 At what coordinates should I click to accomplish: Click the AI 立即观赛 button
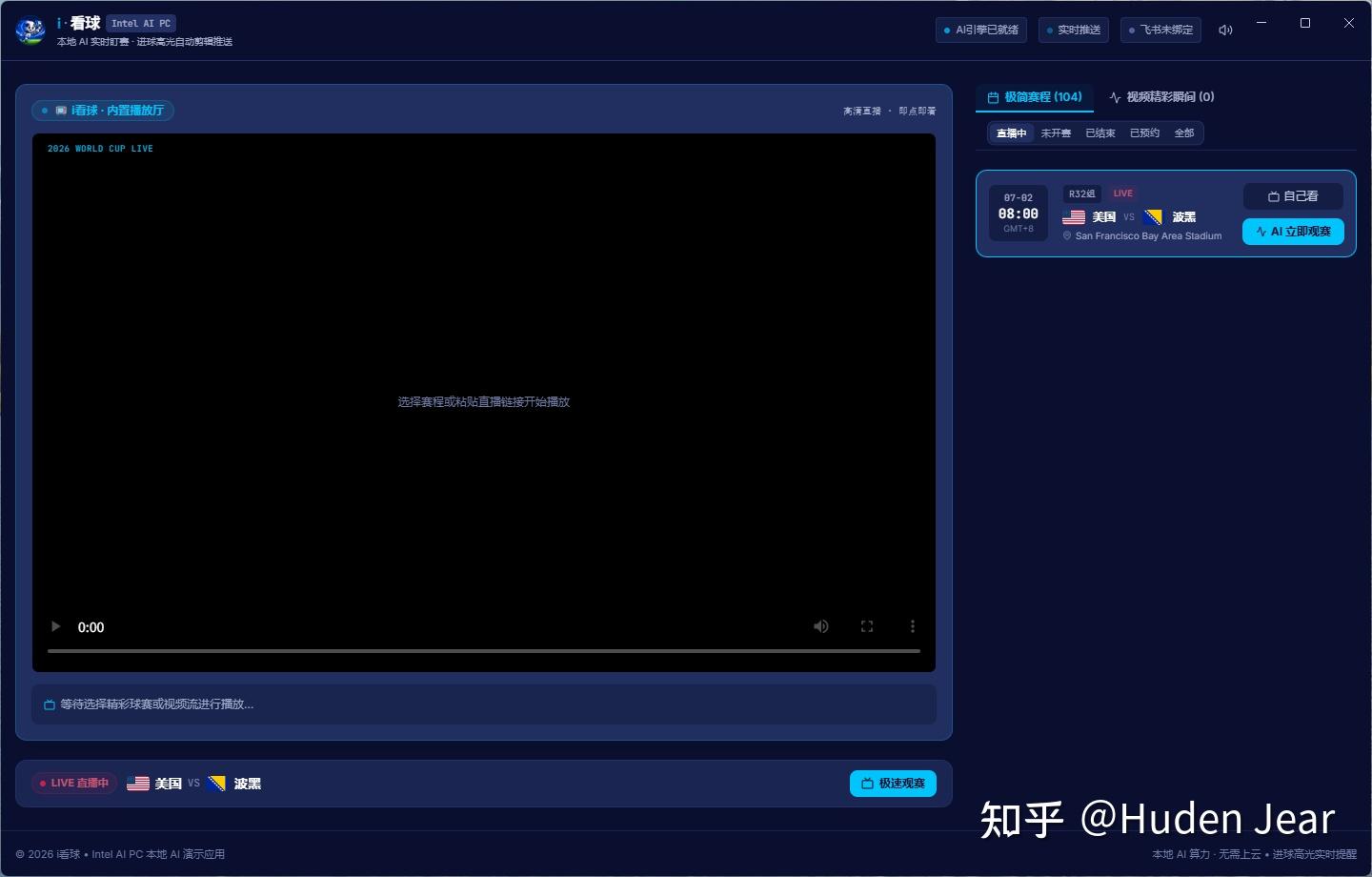[x=1293, y=232]
